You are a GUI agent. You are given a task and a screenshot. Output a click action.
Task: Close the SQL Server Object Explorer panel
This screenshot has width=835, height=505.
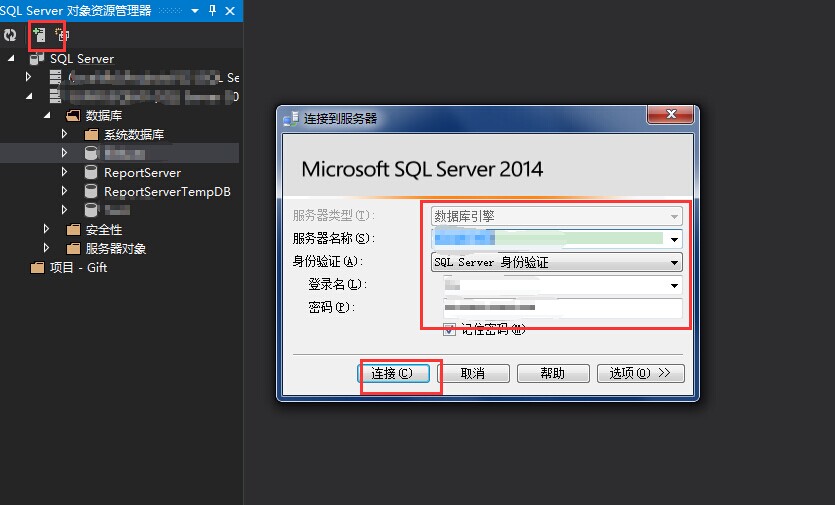[x=230, y=11]
